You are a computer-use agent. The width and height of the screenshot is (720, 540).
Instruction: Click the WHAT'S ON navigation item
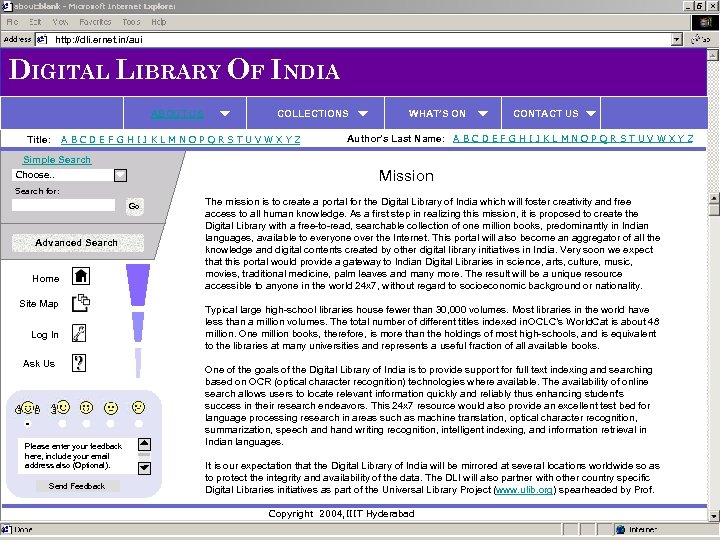point(437,113)
